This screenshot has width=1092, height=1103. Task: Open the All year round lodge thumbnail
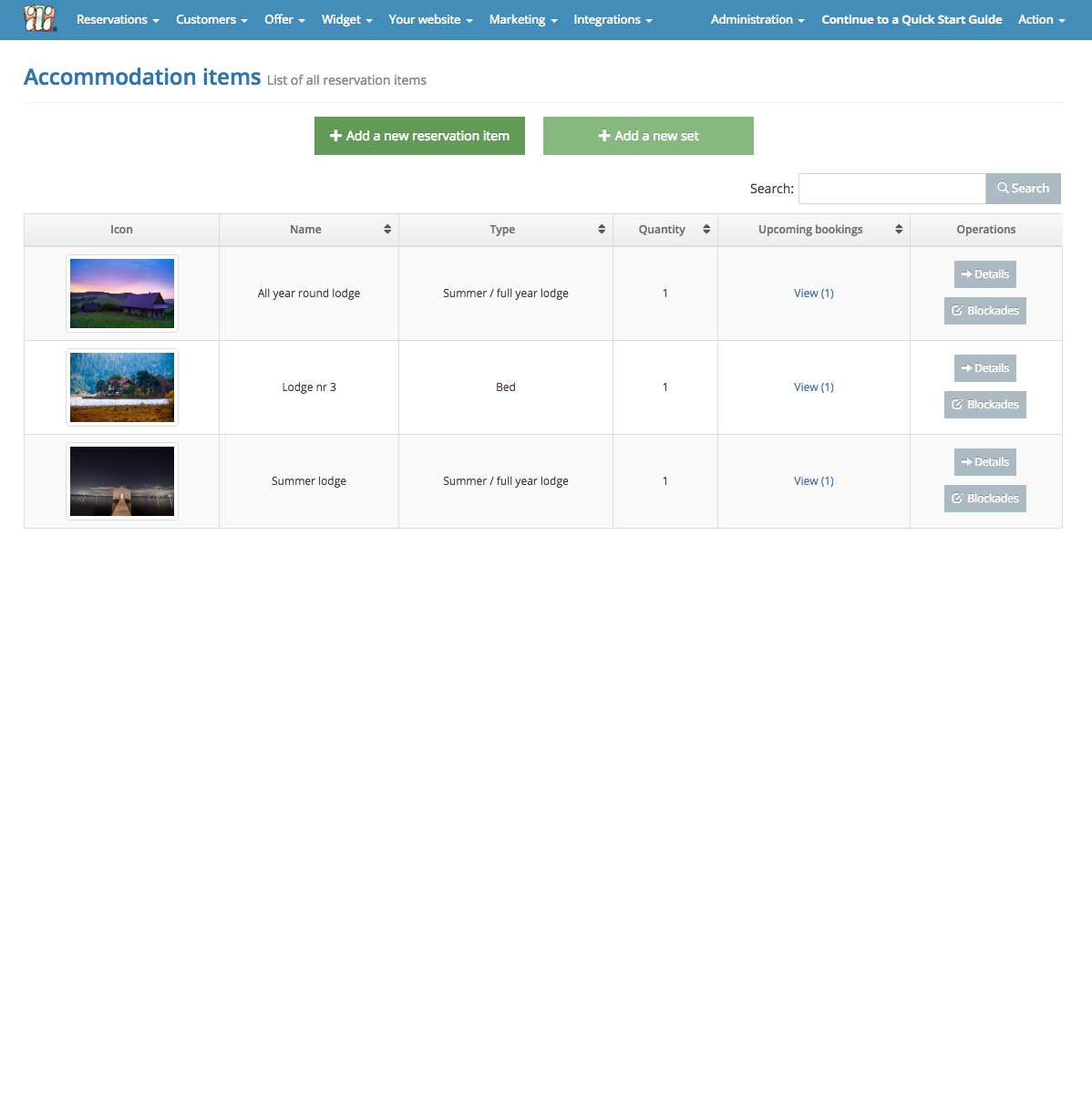click(122, 294)
